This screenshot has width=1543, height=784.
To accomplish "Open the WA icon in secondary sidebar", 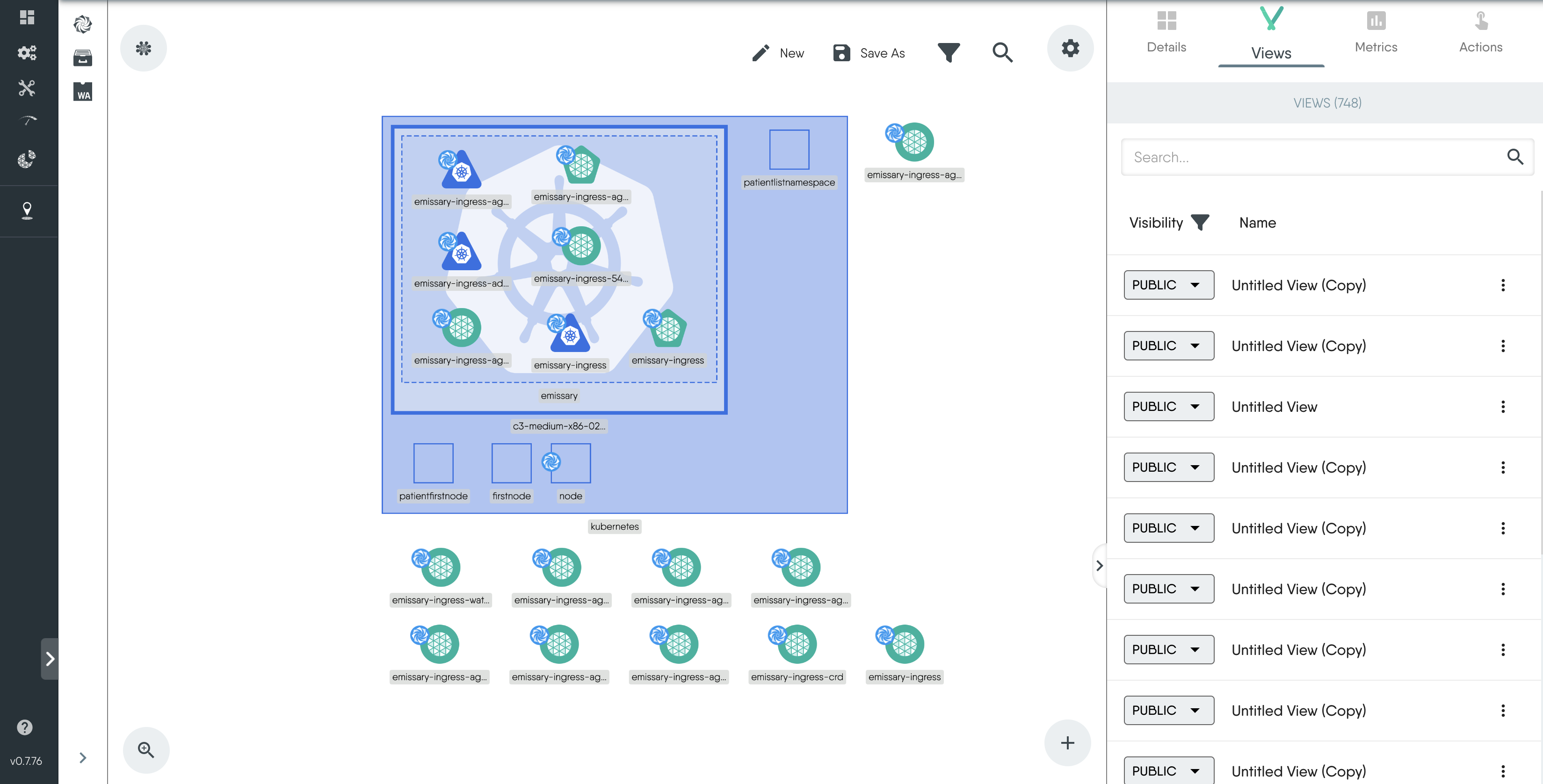I will 83,92.
